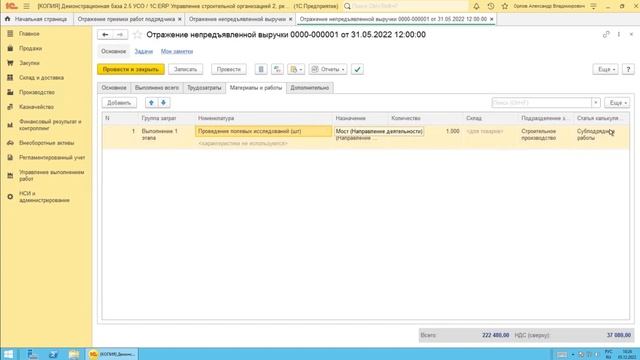The image size is (640, 360).
Task: Switch to Трудозатраты tab
Action: (204, 88)
